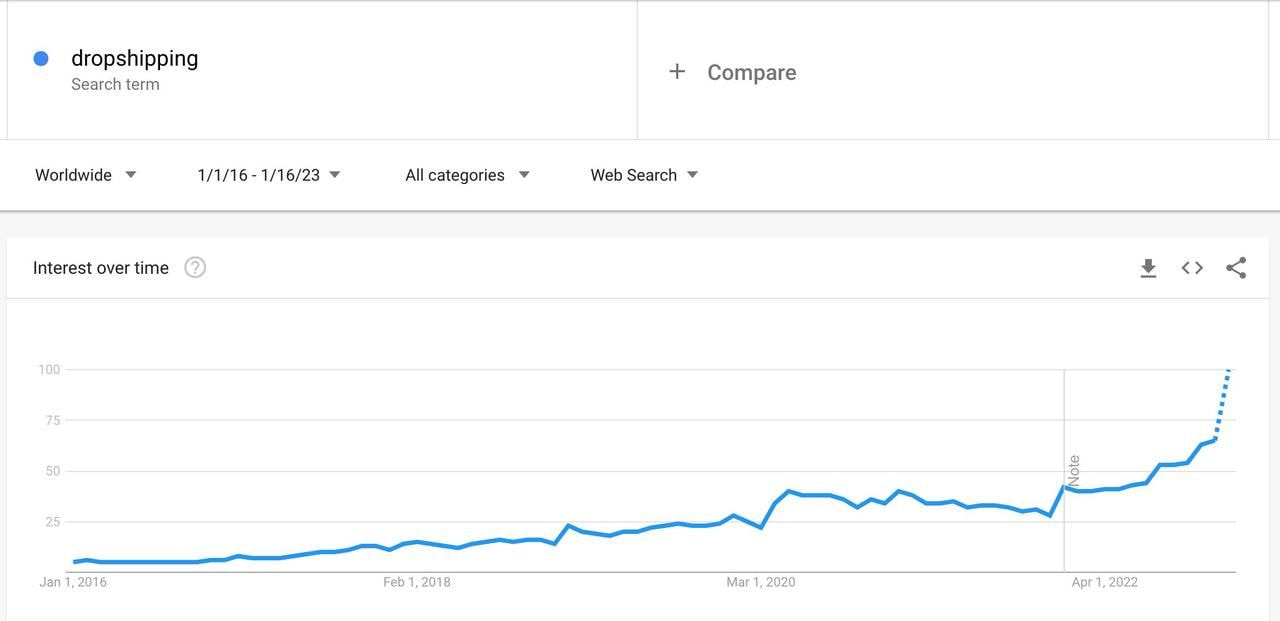Viewport: 1280px width, 621px height.
Task: Expand the All categories dropdown
Action: pos(467,175)
